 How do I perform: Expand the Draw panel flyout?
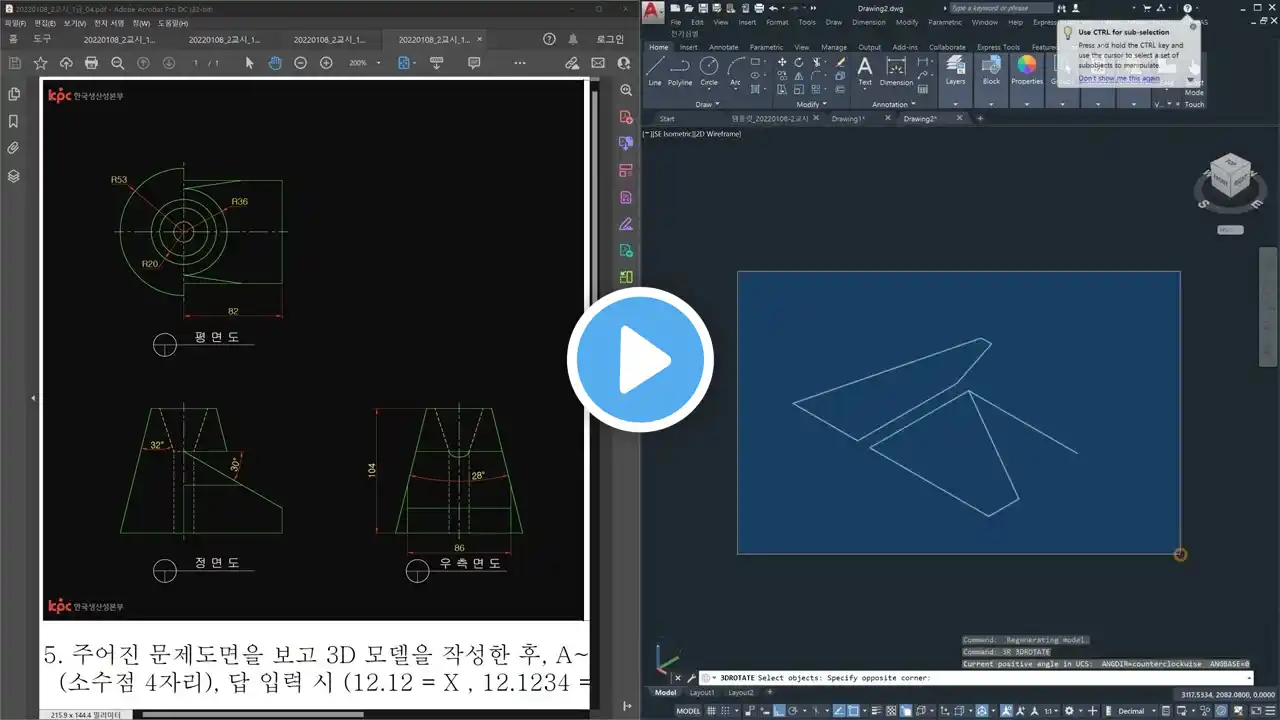(709, 104)
